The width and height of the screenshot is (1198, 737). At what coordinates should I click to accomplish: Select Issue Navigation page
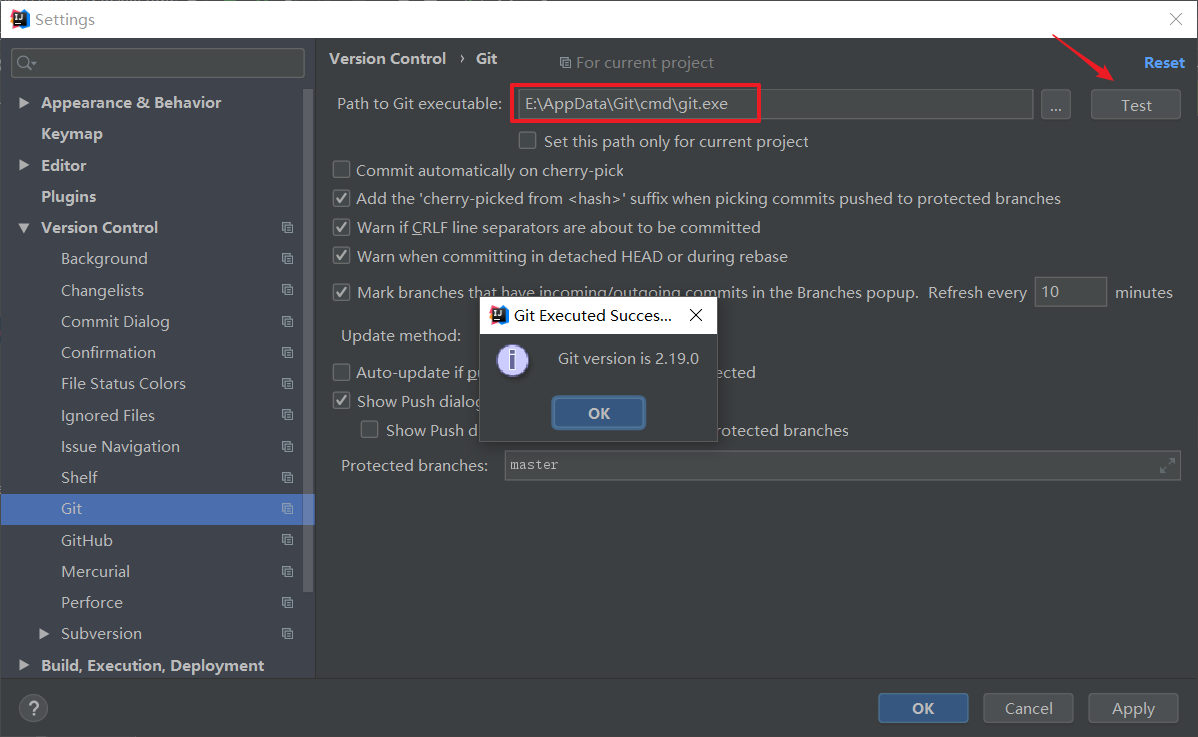point(121,446)
